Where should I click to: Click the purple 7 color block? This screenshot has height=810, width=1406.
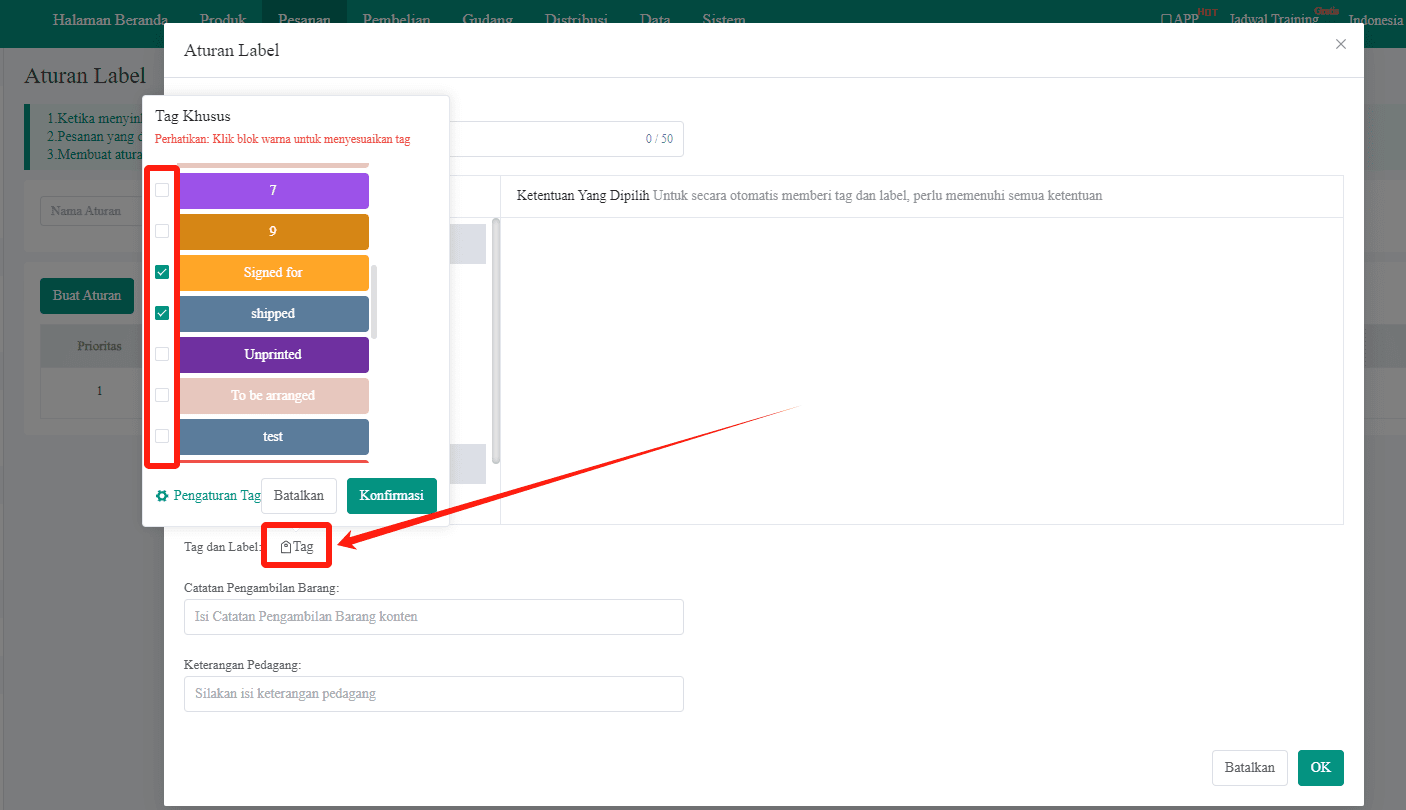[x=273, y=190]
